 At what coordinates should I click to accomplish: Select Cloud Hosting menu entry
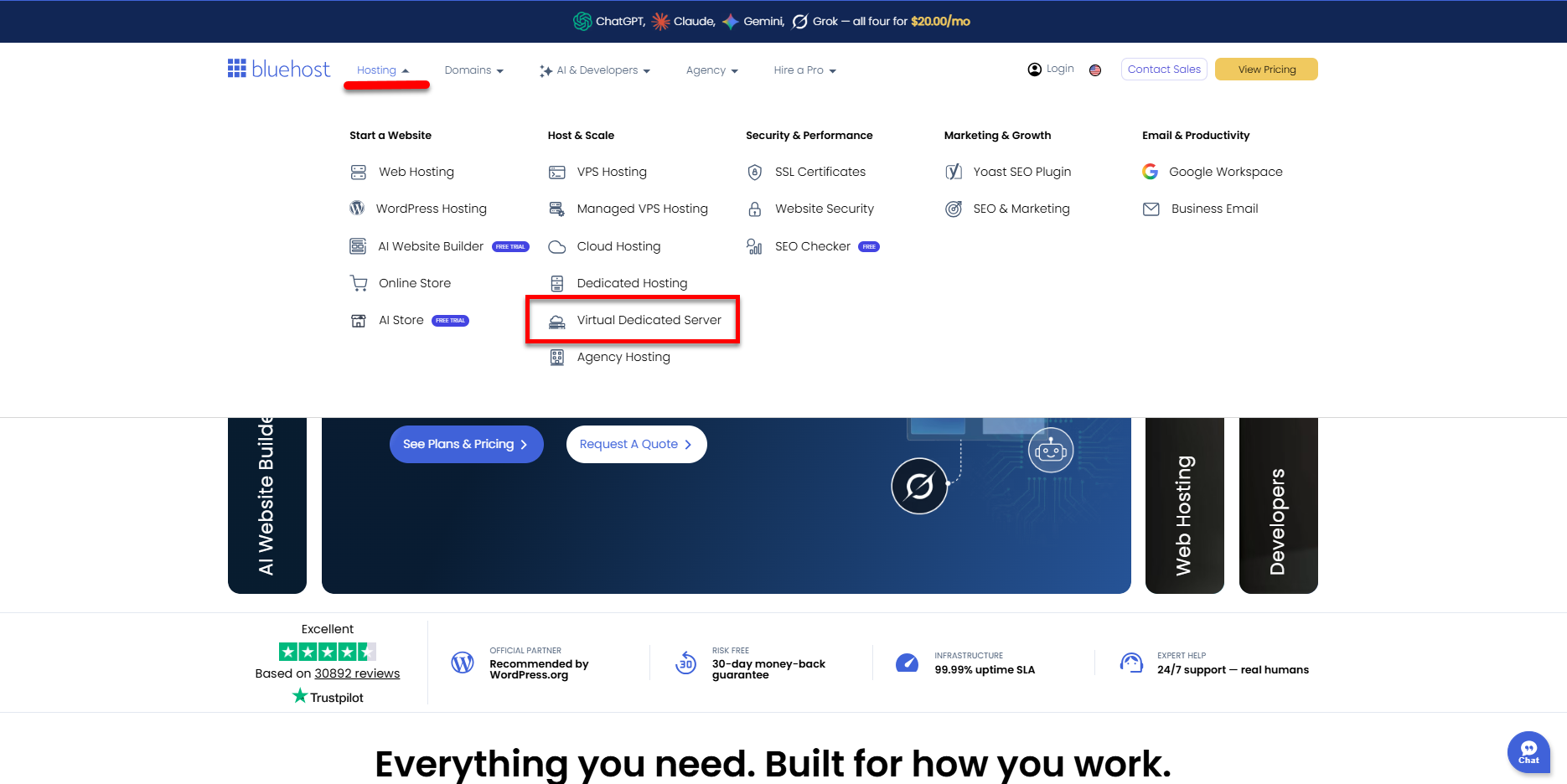619,246
